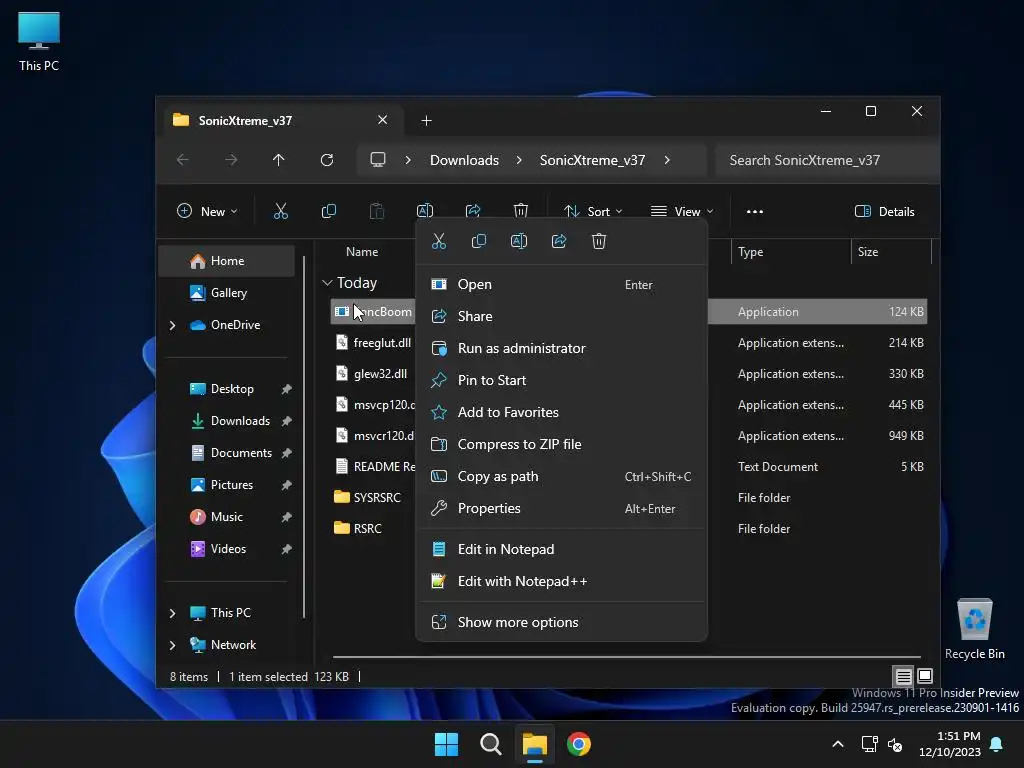The image size is (1024, 768).
Task: Click Home in navigation pane
Action: point(227,261)
